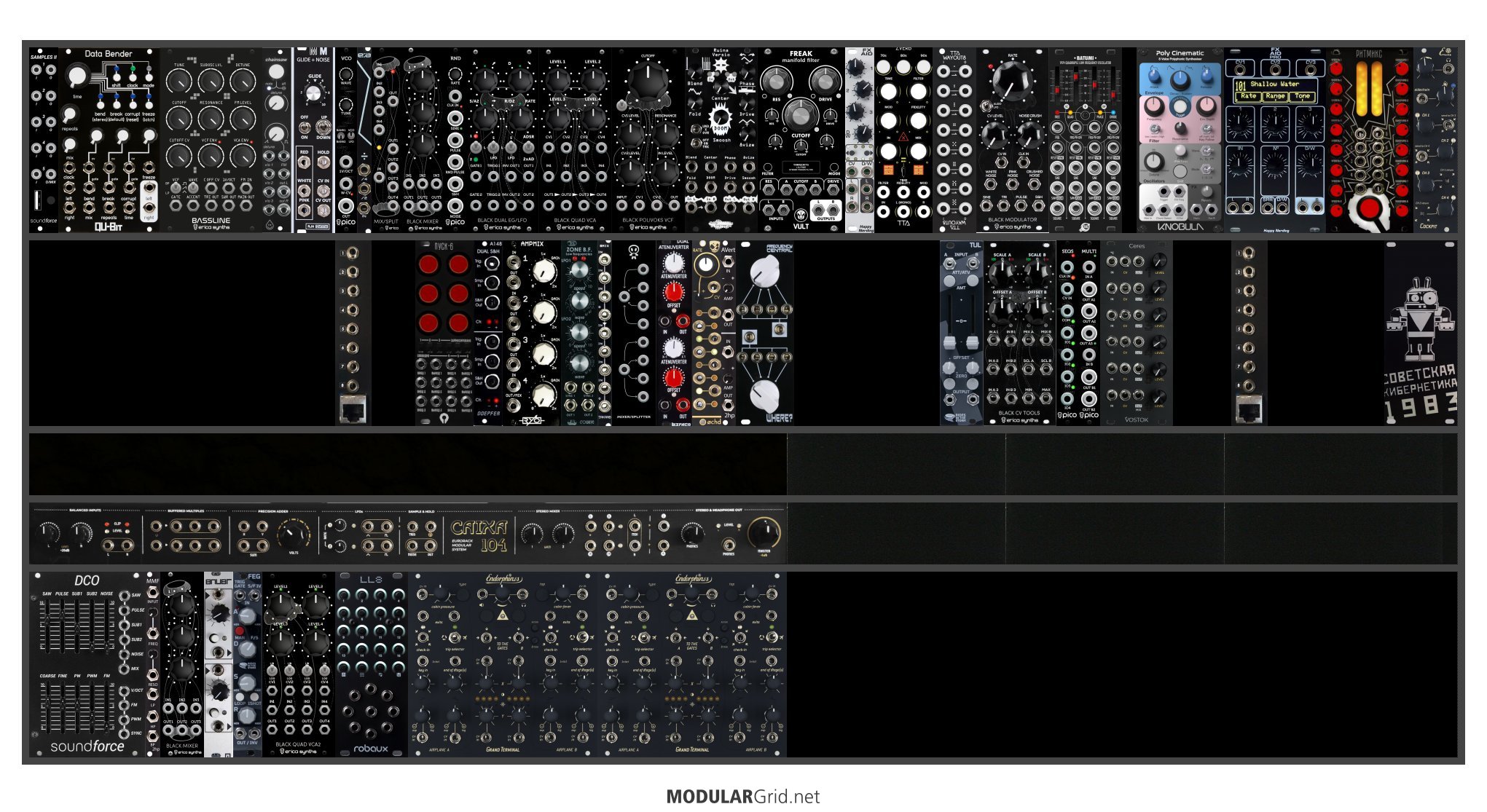Click the Black Modulator RATE knob
Viewport: 1487px width, 812px height.
[x=1011, y=80]
